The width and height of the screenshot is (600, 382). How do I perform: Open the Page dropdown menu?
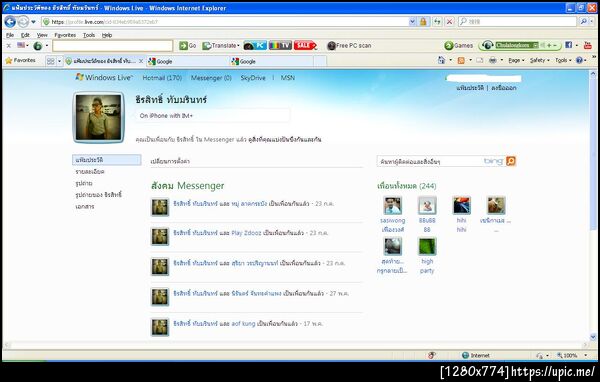point(516,60)
